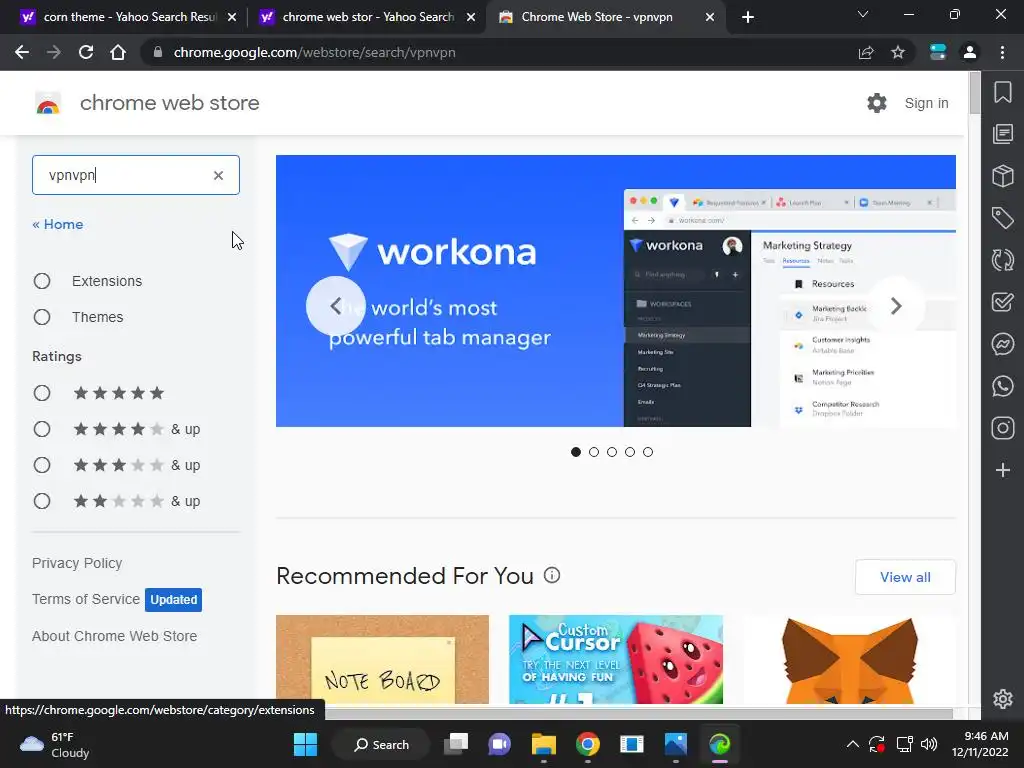1024x768 pixels.
Task: Open the sidebar bookmarks icon
Action: coord(1002,92)
